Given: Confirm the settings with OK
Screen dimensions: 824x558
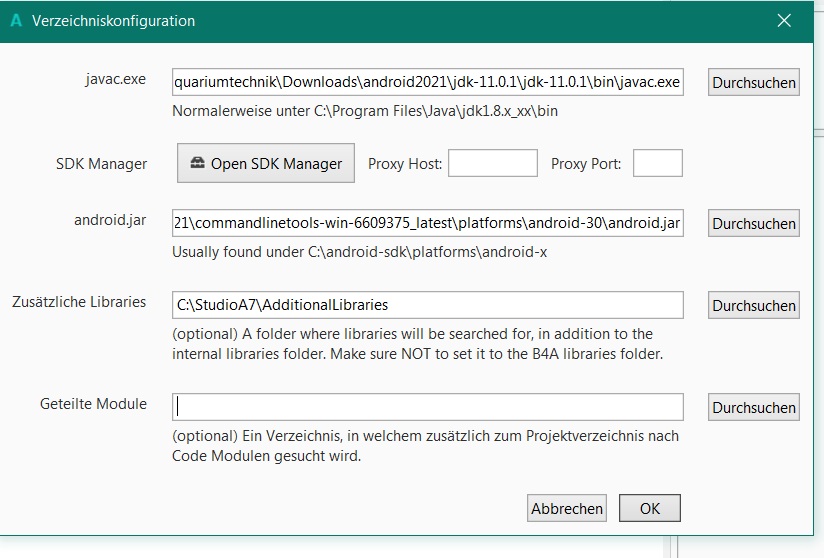Looking at the screenshot, I should (650, 508).
